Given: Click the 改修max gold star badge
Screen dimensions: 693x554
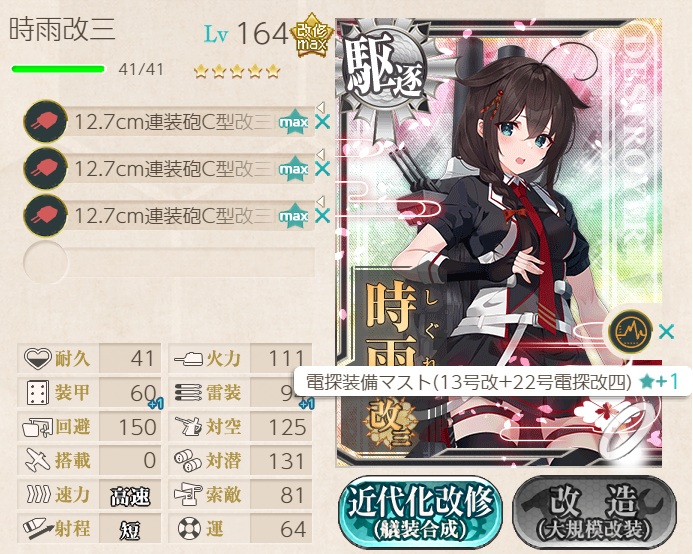Looking at the screenshot, I should pos(311,35).
